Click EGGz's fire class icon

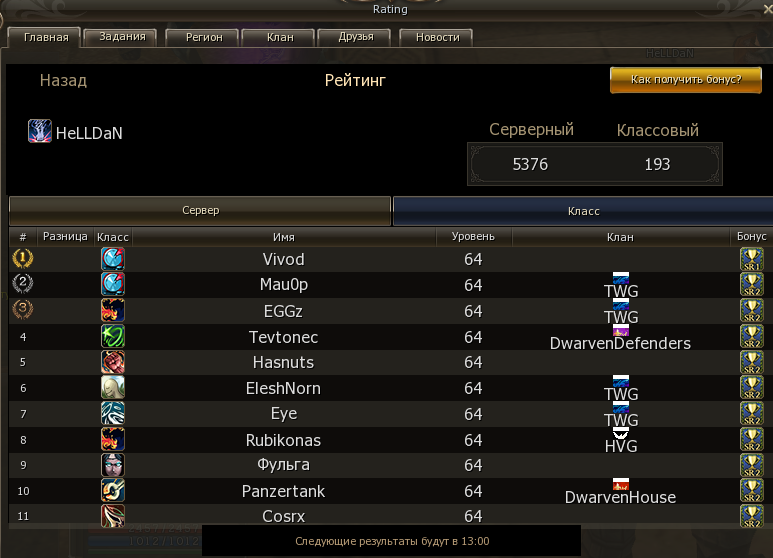tap(113, 311)
